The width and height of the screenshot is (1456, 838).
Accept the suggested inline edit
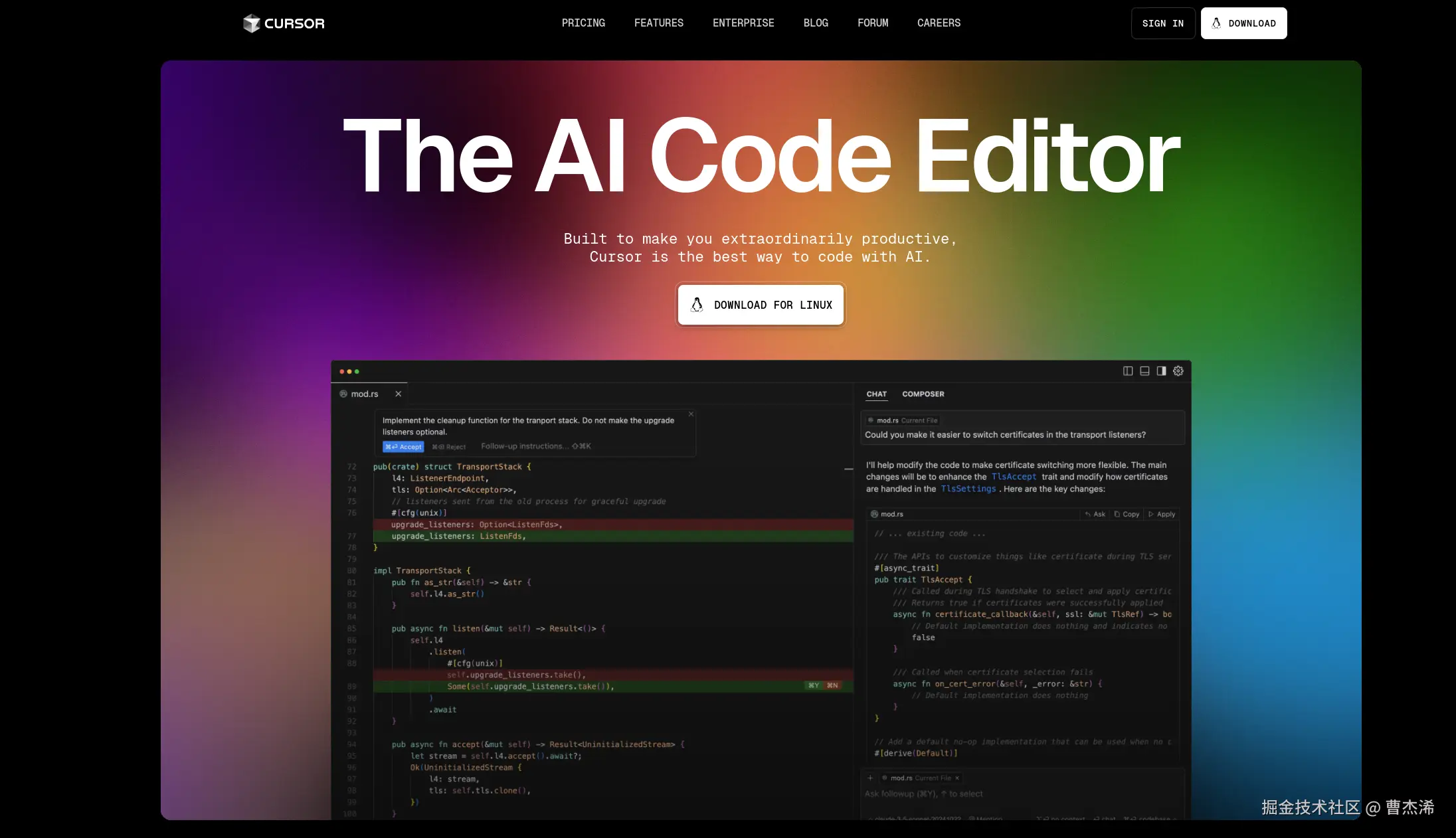(x=403, y=447)
